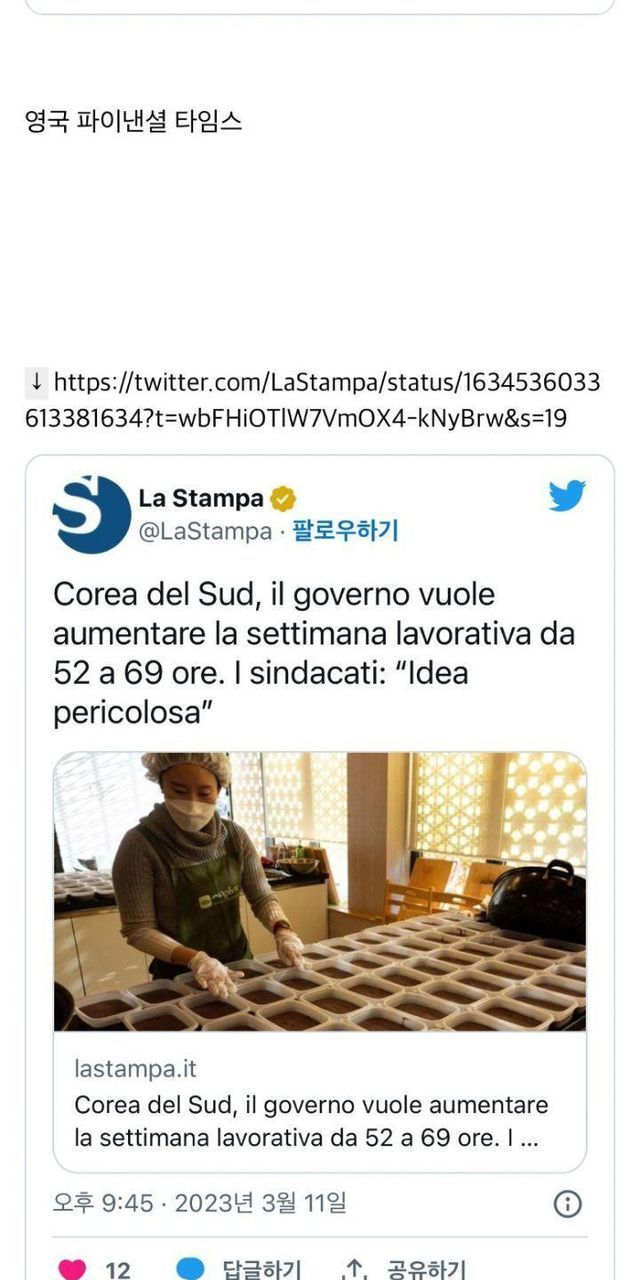Click the 공유하기 share label
The width and height of the screenshot is (640, 1280).
click(x=425, y=1270)
